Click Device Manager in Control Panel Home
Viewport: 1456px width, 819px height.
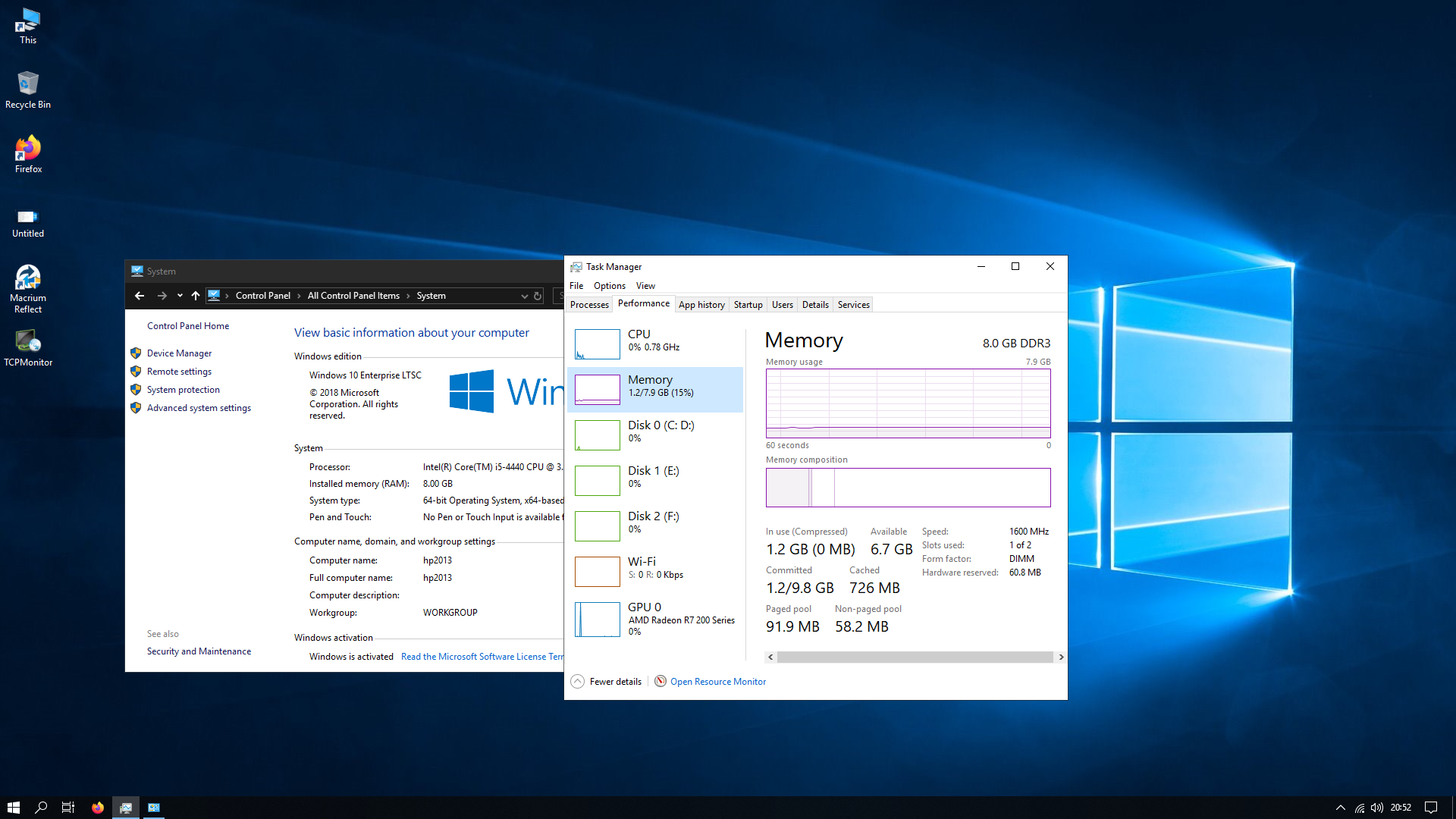pyautogui.click(x=180, y=353)
